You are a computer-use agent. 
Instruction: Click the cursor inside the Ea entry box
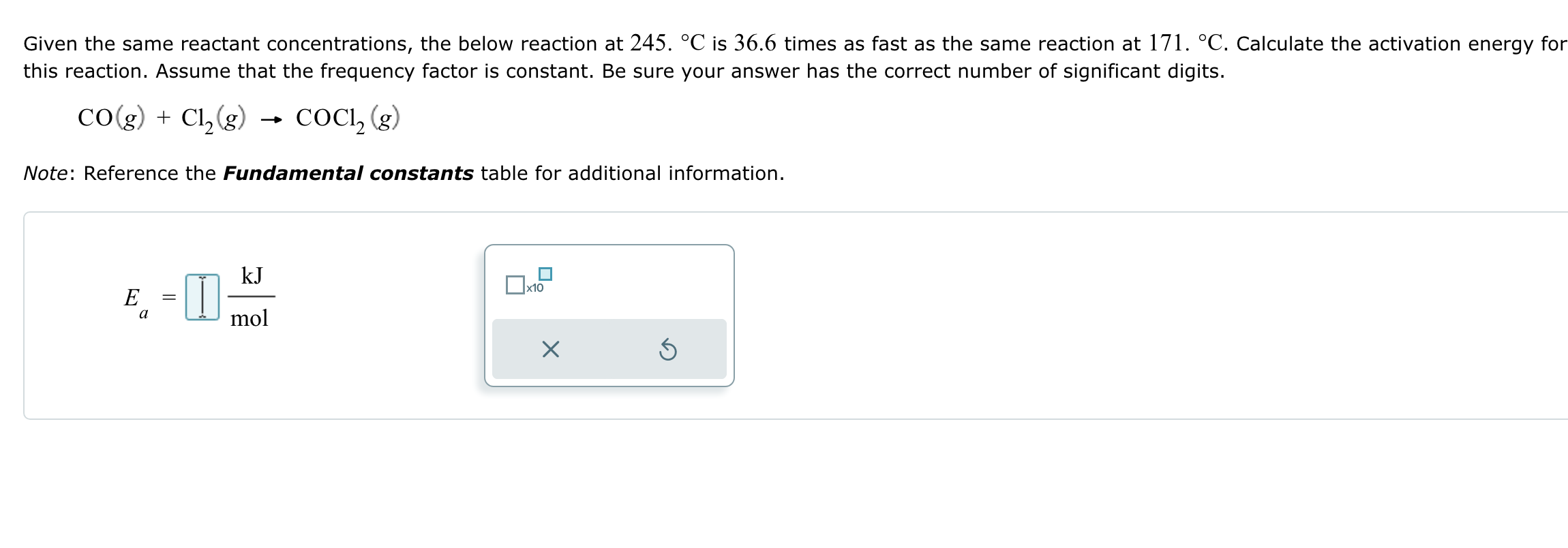pyautogui.click(x=202, y=296)
